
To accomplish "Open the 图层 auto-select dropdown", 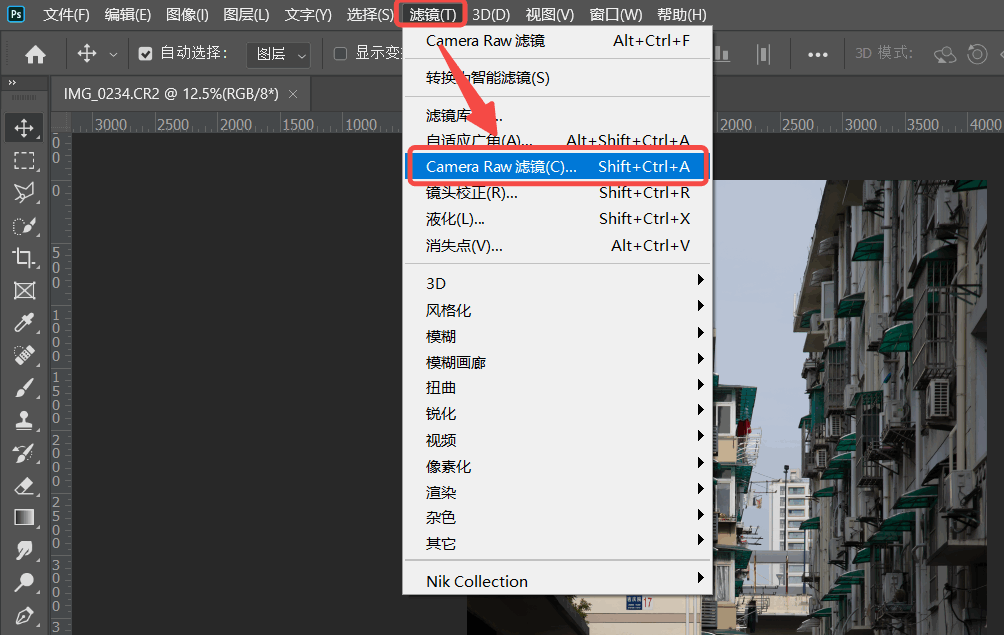I will pyautogui.click(x=278, y=54).
